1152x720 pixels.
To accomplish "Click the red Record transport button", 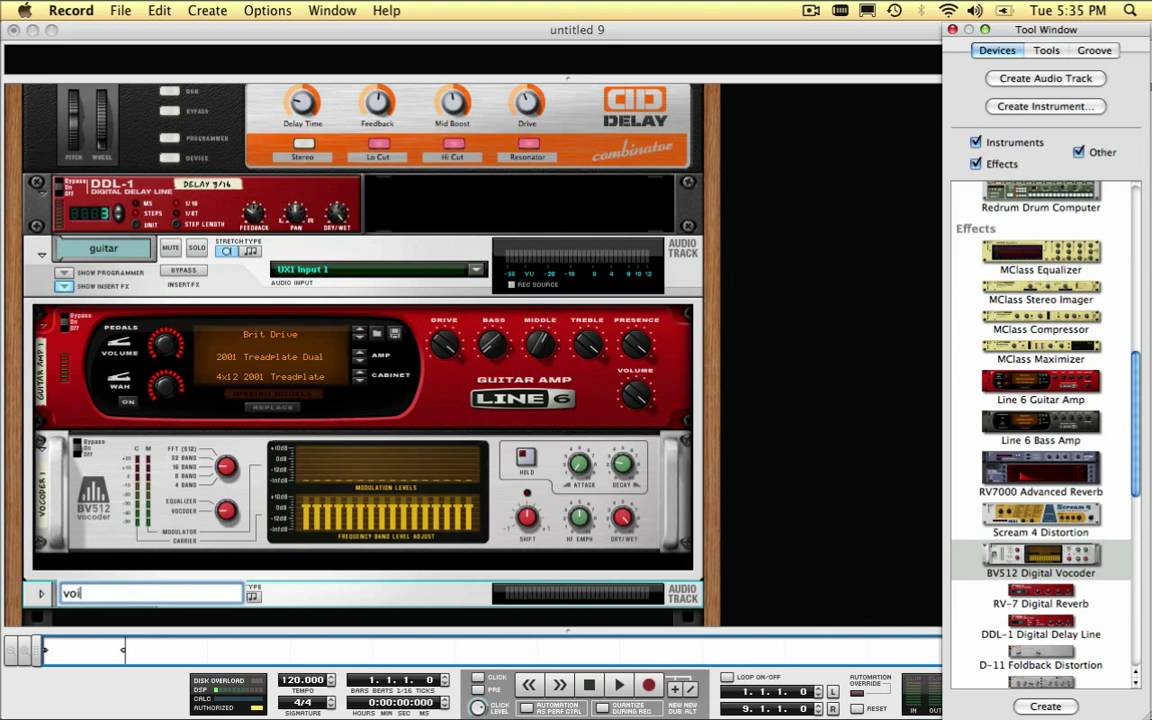I will [649, 685].
